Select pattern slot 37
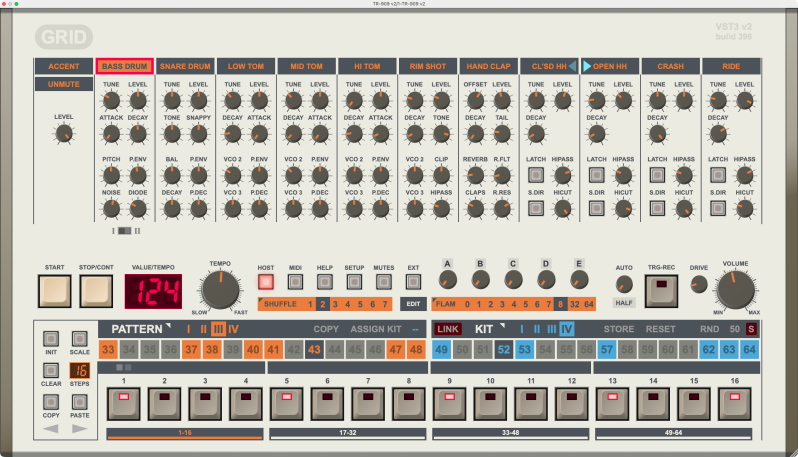 click(x=191, y=350)
